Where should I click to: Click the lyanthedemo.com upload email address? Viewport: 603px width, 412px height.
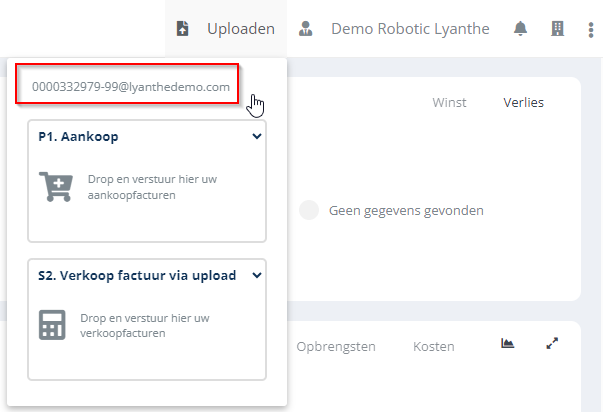(x=131, y=87)
